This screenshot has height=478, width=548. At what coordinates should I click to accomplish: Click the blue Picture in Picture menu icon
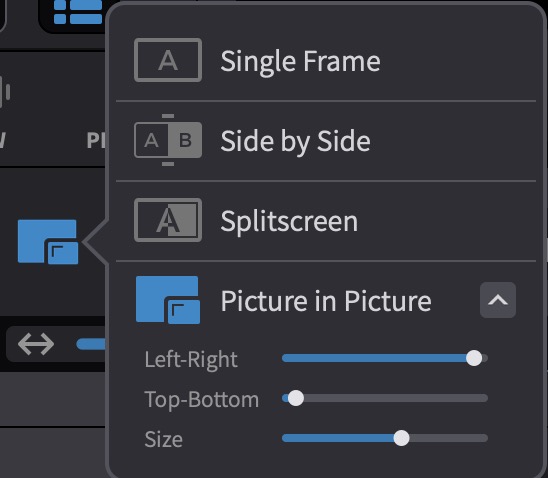click(x=168, y=300)
